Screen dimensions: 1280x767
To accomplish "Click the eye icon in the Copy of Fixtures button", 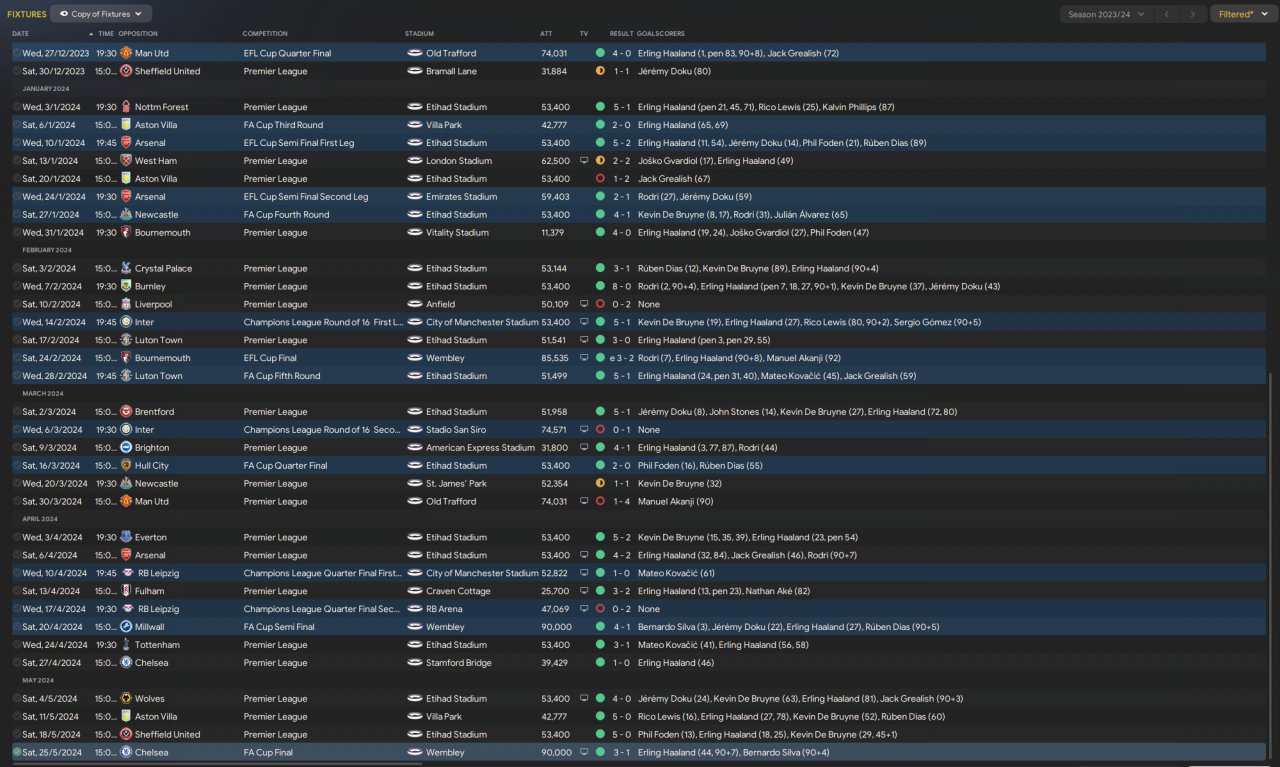I will [65, 14].
